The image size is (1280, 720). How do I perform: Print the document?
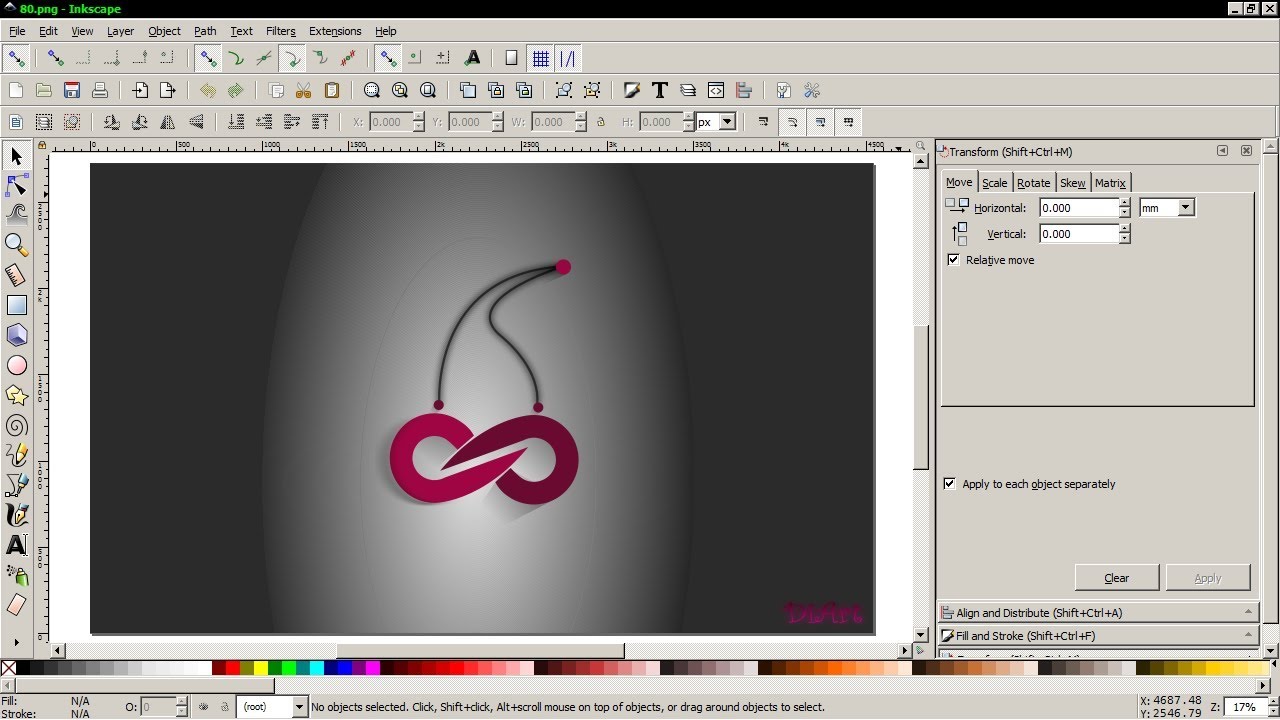[x=100, y=90]
